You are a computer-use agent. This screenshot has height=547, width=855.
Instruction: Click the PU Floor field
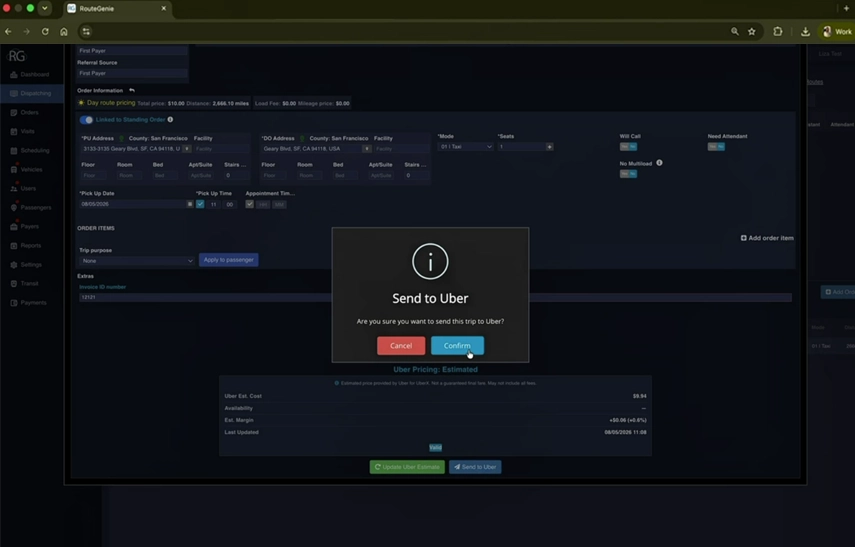[93, 175]
